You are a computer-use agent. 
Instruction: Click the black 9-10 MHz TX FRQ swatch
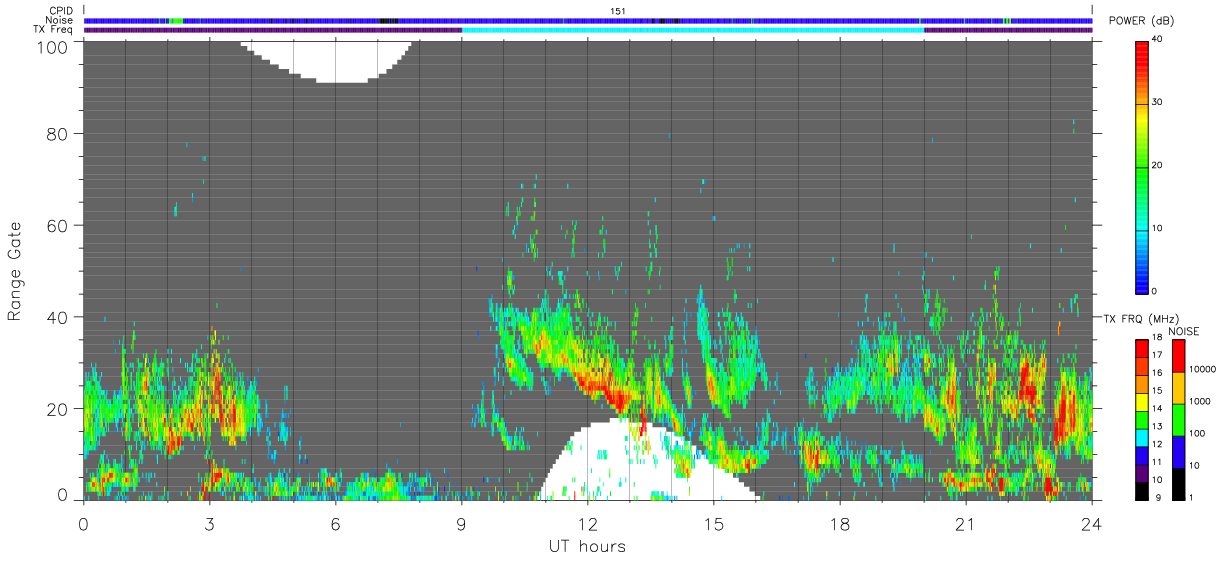1141,490
